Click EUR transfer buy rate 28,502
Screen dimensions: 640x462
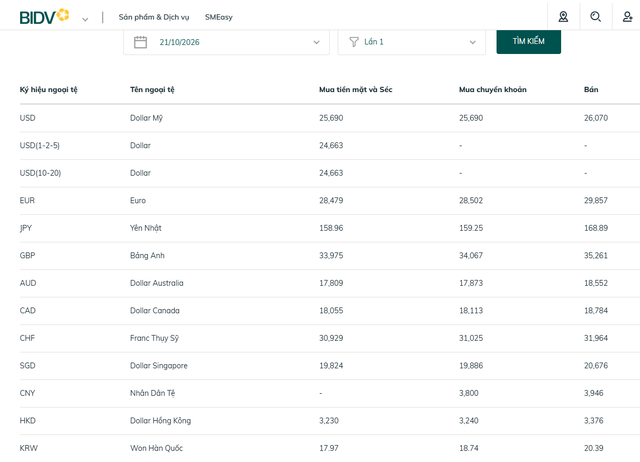[x=471, y=200]
